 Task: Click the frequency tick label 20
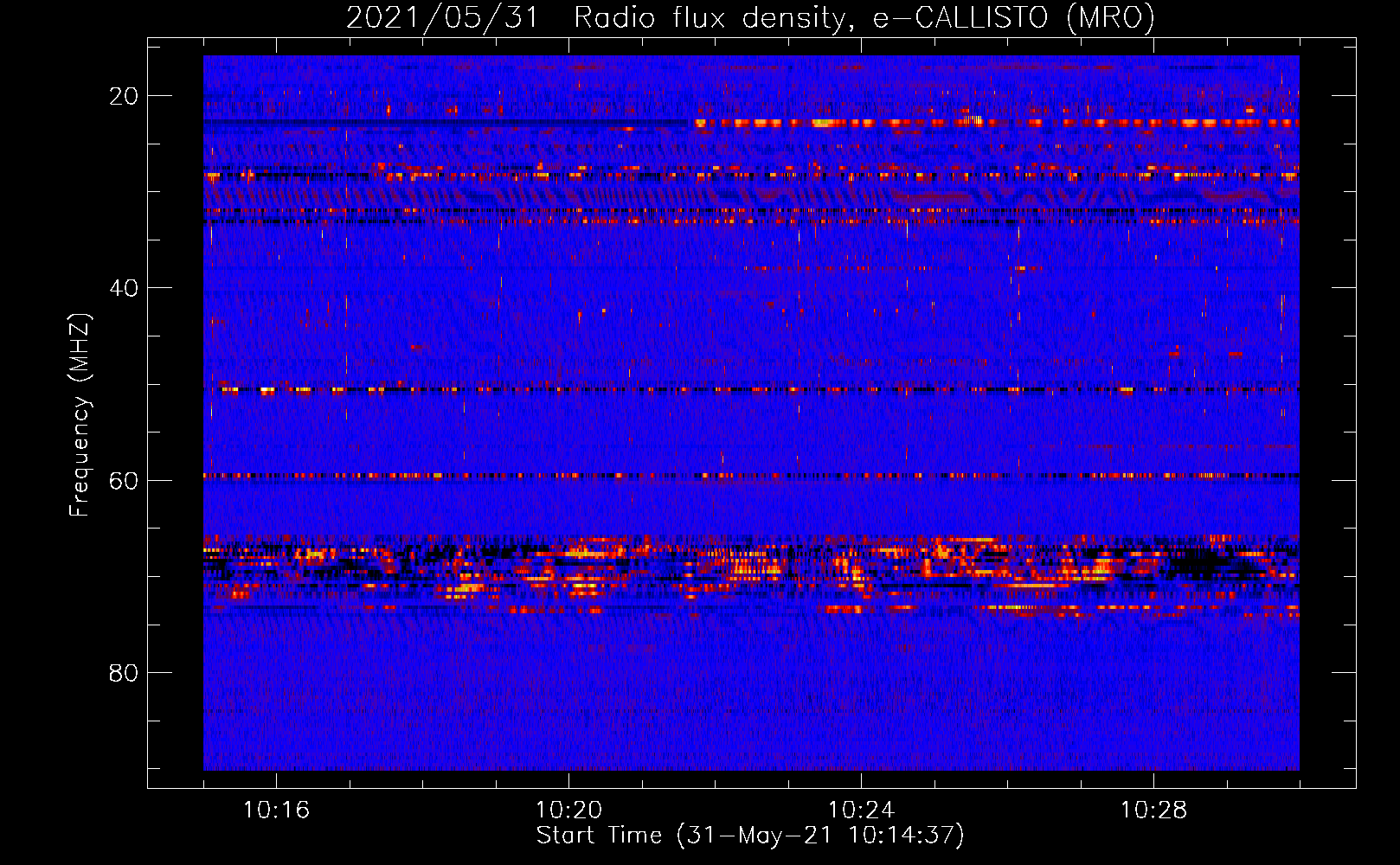[124, 96]
